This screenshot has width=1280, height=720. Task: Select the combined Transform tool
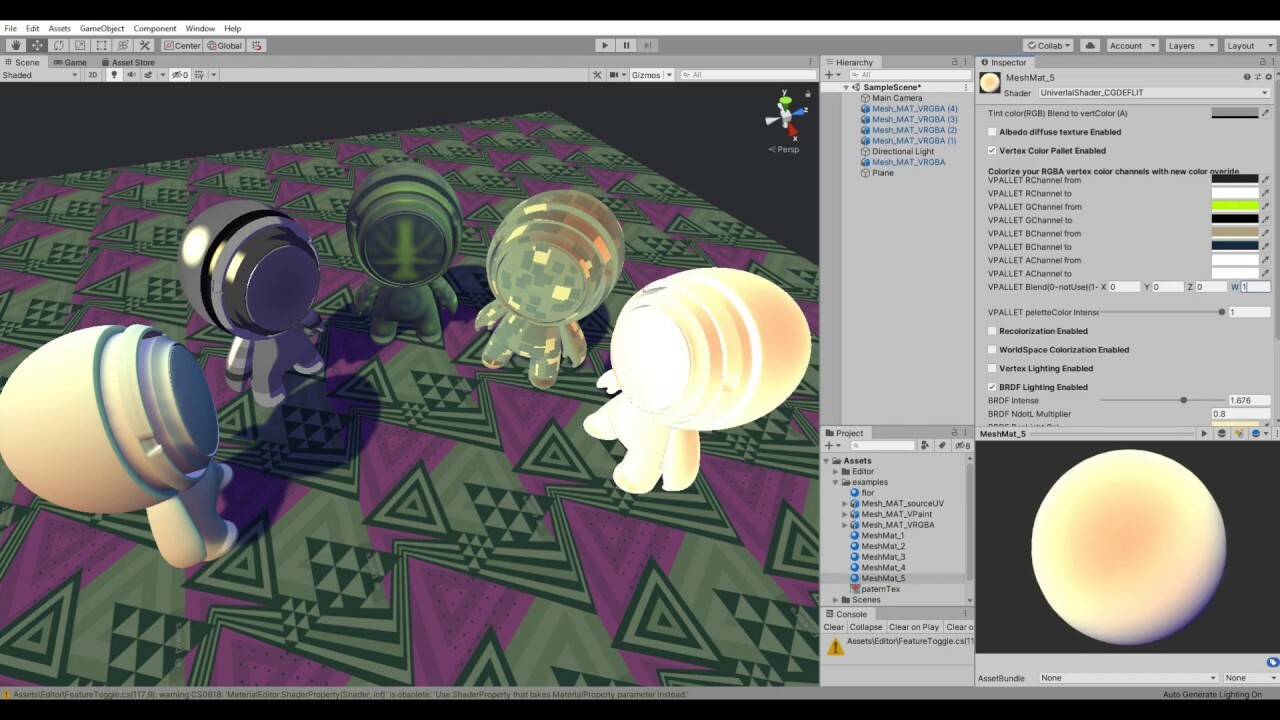point(123,45)
